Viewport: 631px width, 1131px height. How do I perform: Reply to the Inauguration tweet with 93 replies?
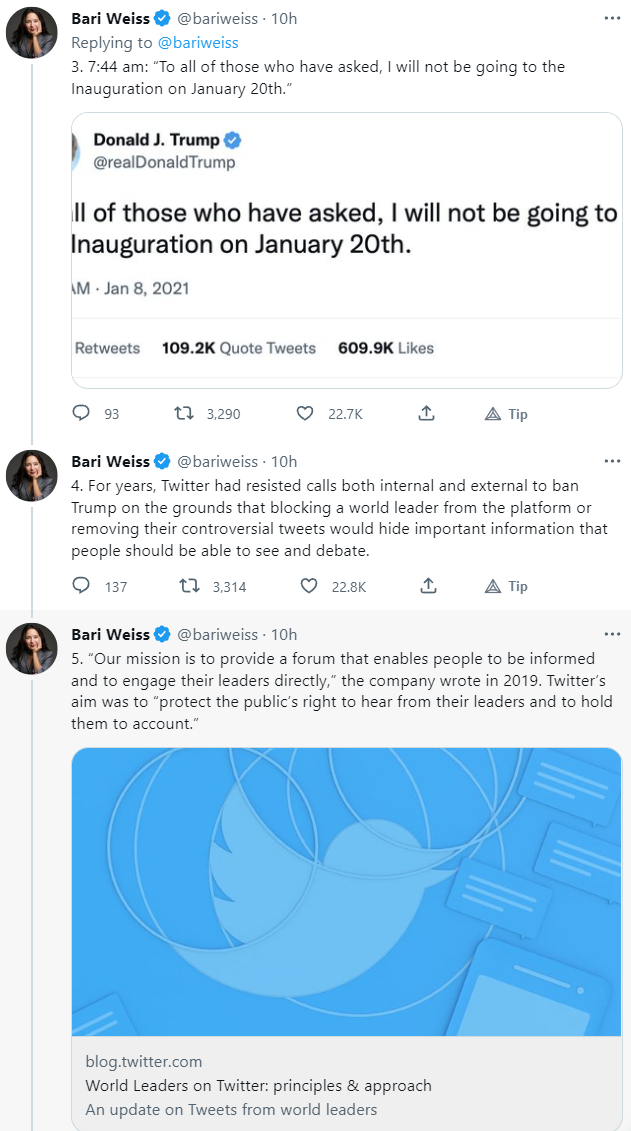click(82, 414)
